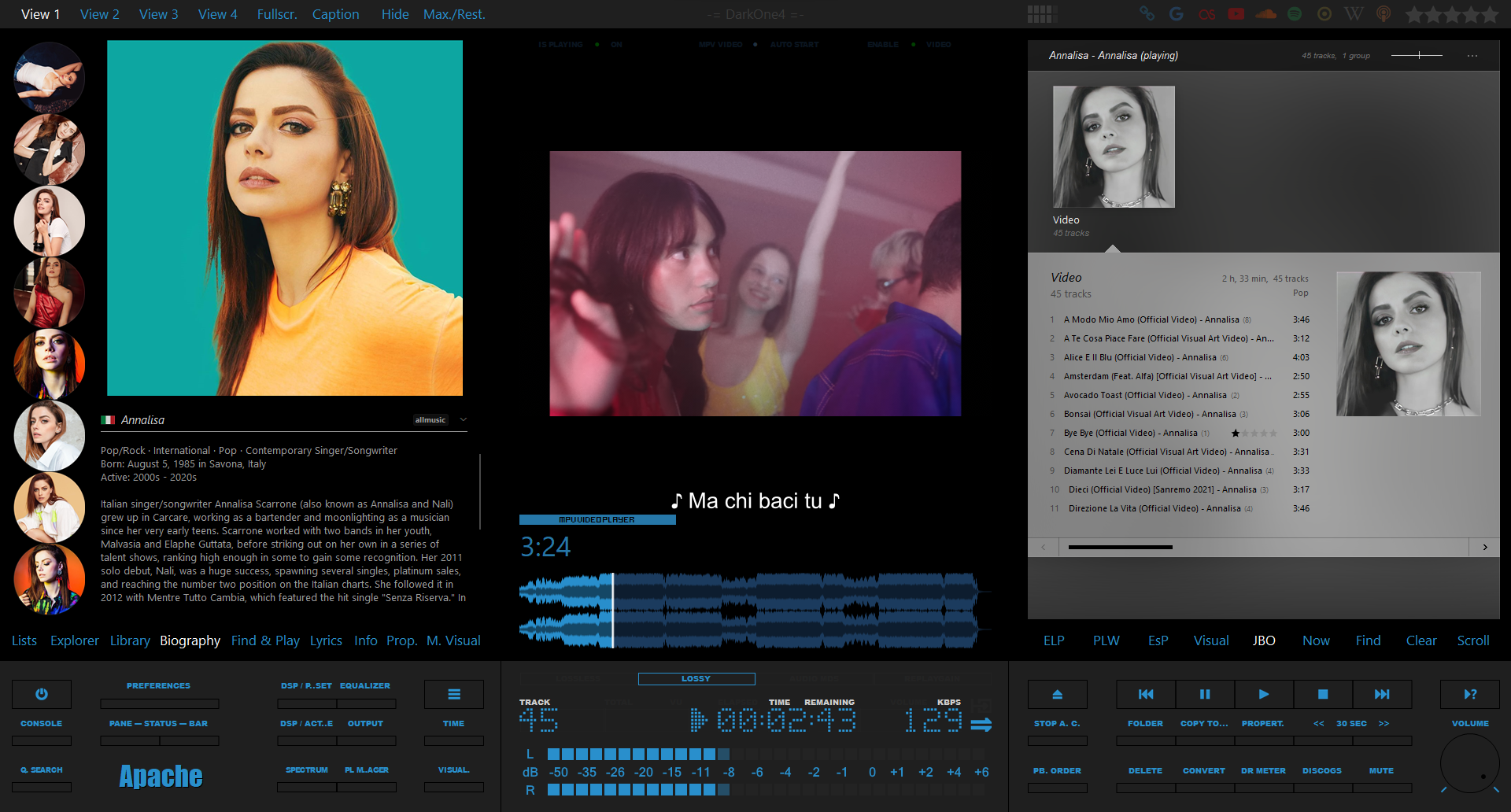The height and width of the screenshot is (812, 1511).
Task: Open the Wikipedia W icon
Action: point(1354,13)
